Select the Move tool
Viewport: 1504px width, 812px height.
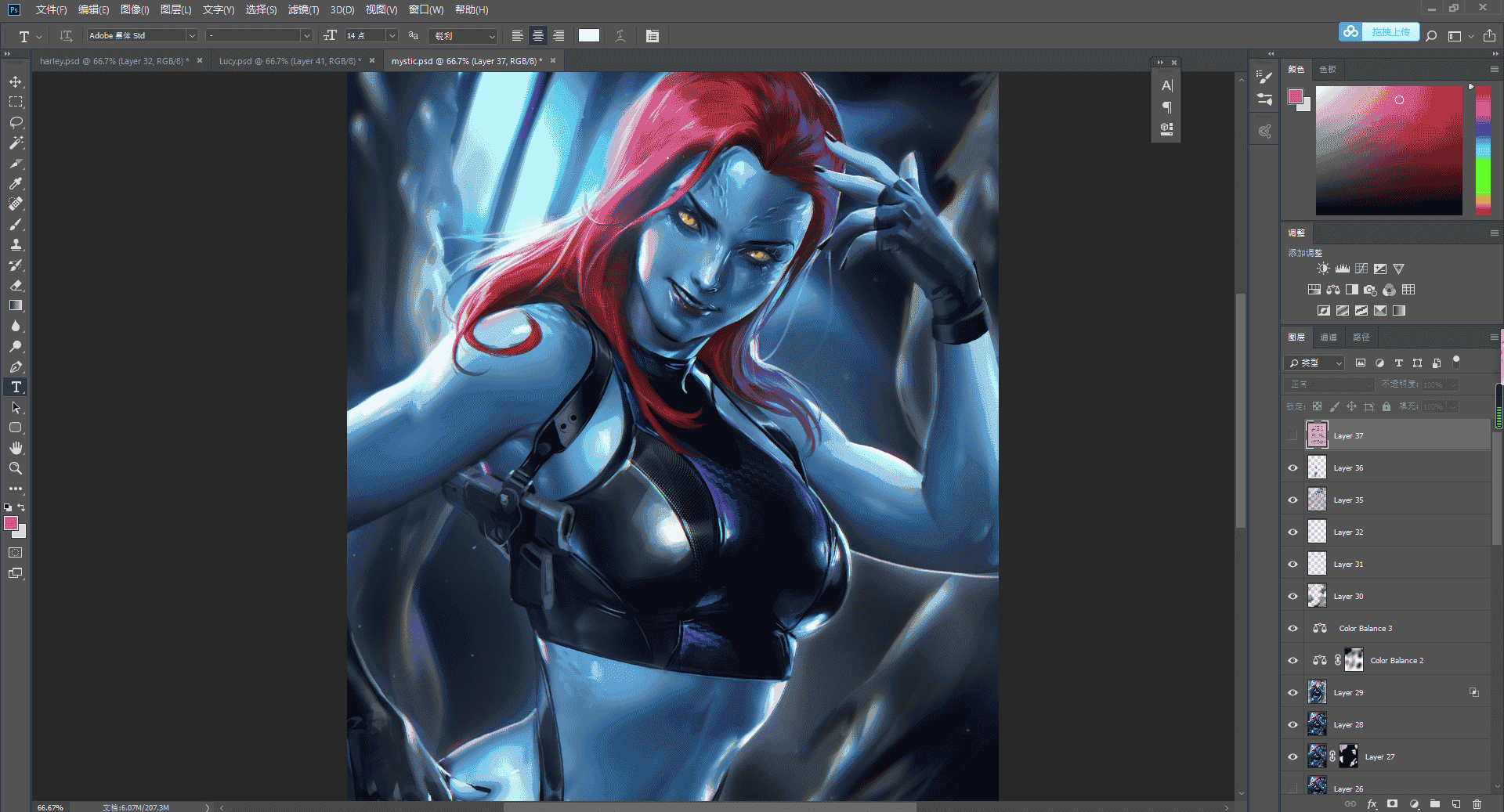16,81
